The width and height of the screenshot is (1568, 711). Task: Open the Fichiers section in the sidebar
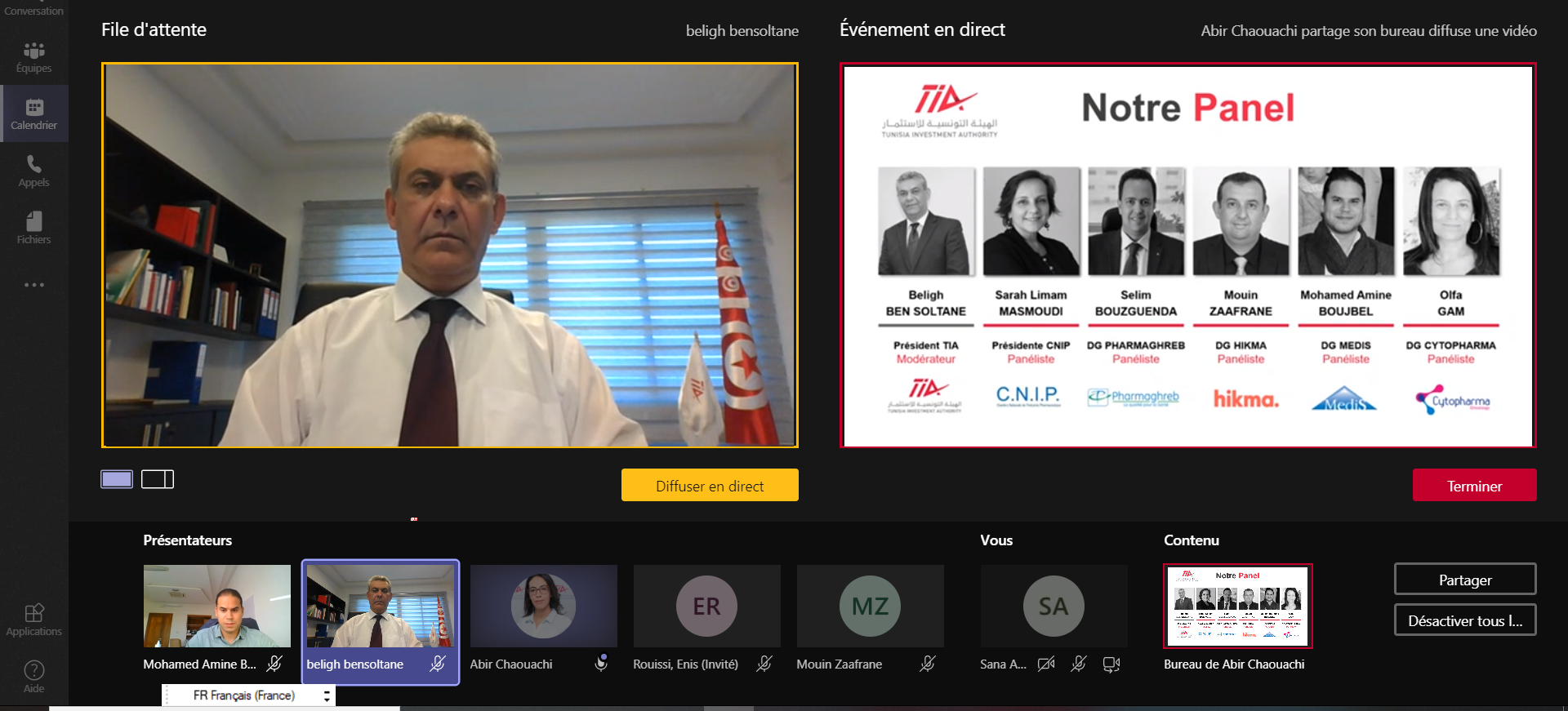(33, 229)
